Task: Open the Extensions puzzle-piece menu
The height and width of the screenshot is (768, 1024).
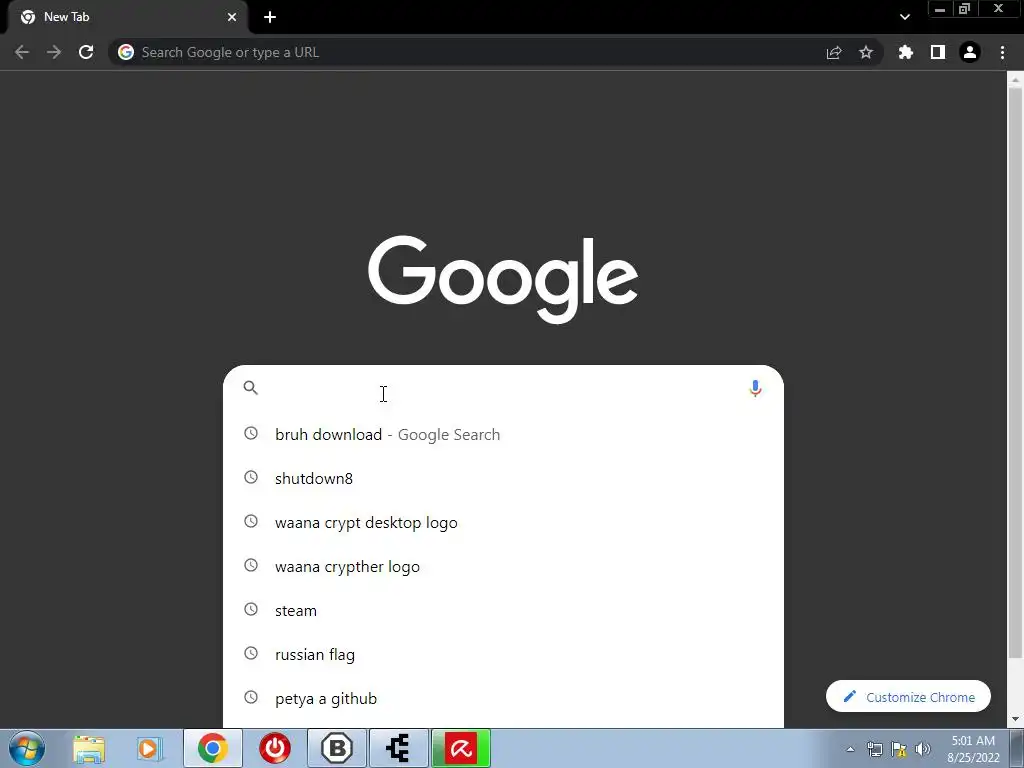Action: (x=906, y=52)
